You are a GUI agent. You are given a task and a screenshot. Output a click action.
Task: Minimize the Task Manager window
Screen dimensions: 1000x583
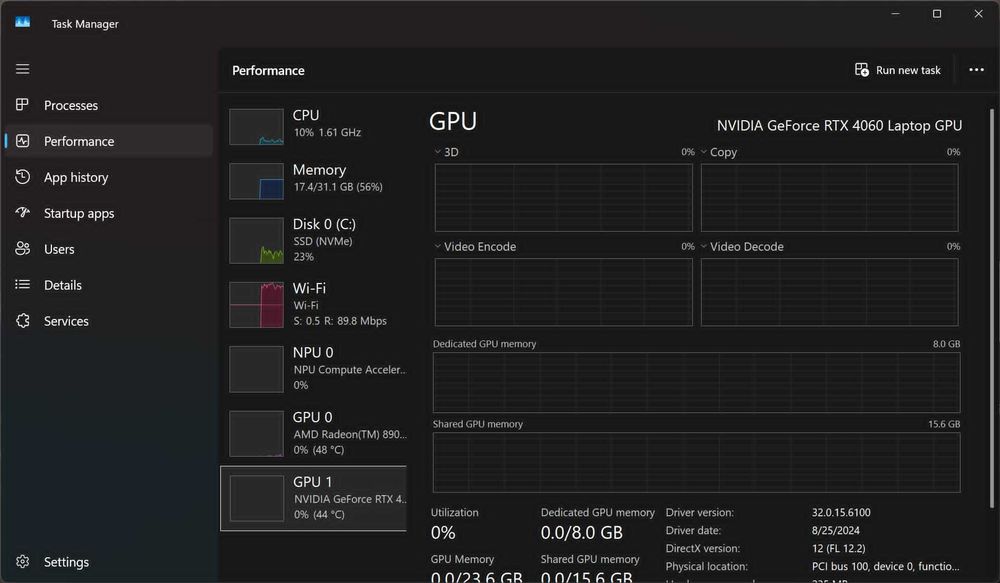point(895,13)
